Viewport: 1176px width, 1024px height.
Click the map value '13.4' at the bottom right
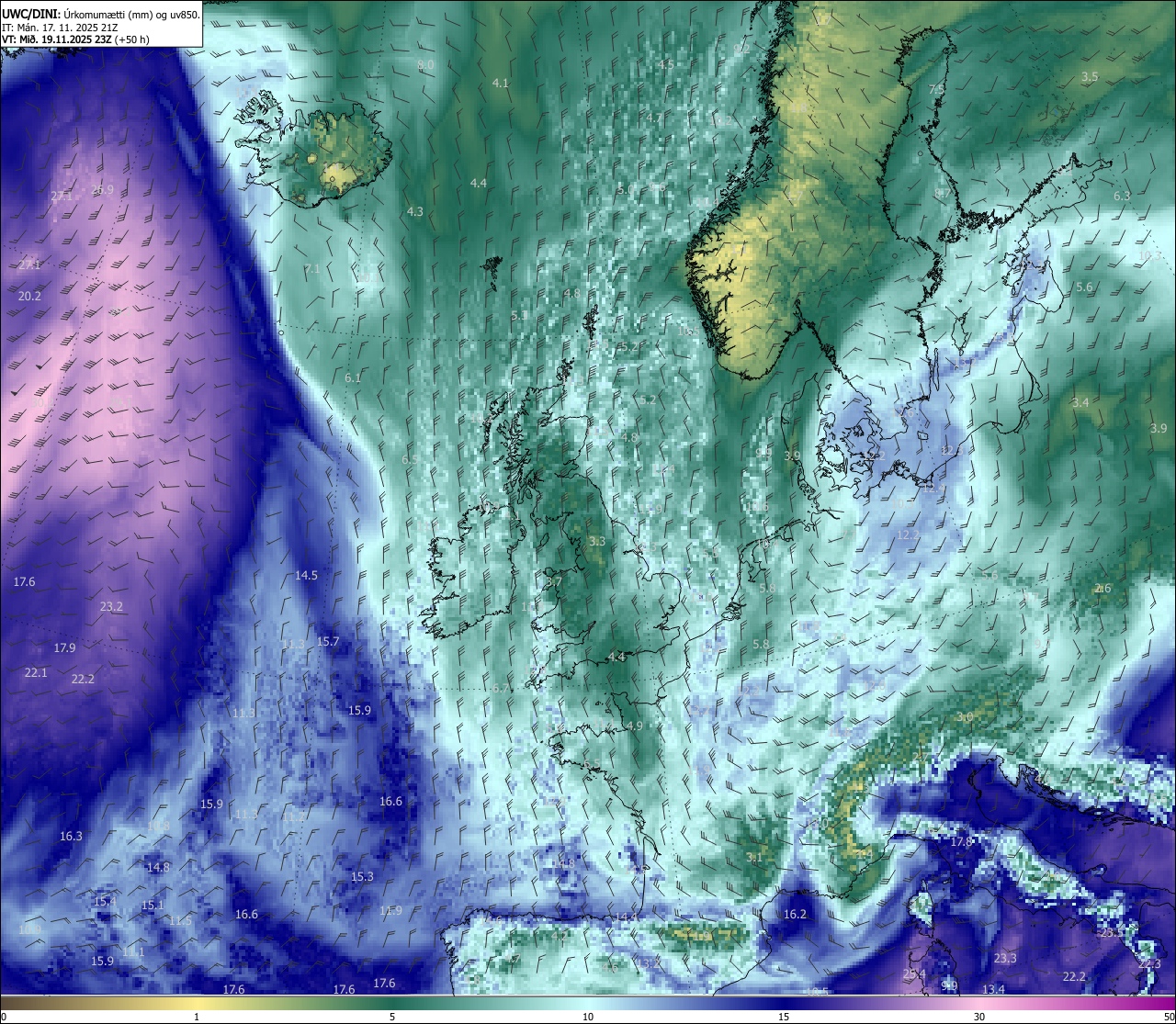pyautogui.click(x=993, y=990)
